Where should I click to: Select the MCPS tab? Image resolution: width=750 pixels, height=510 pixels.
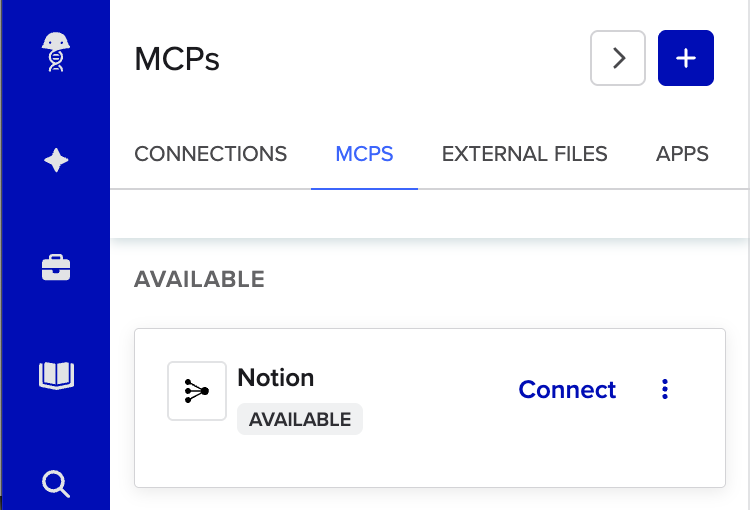[364, 154]
